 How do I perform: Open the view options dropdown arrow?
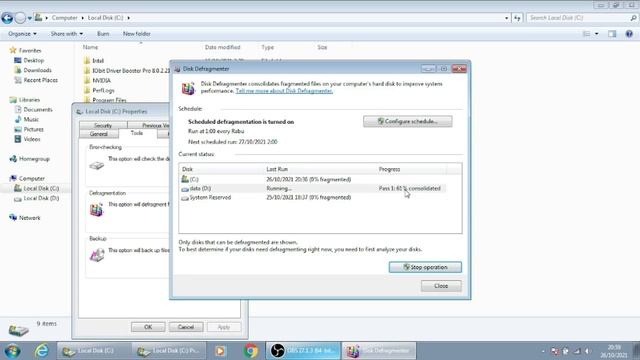(x=597, y=34)
